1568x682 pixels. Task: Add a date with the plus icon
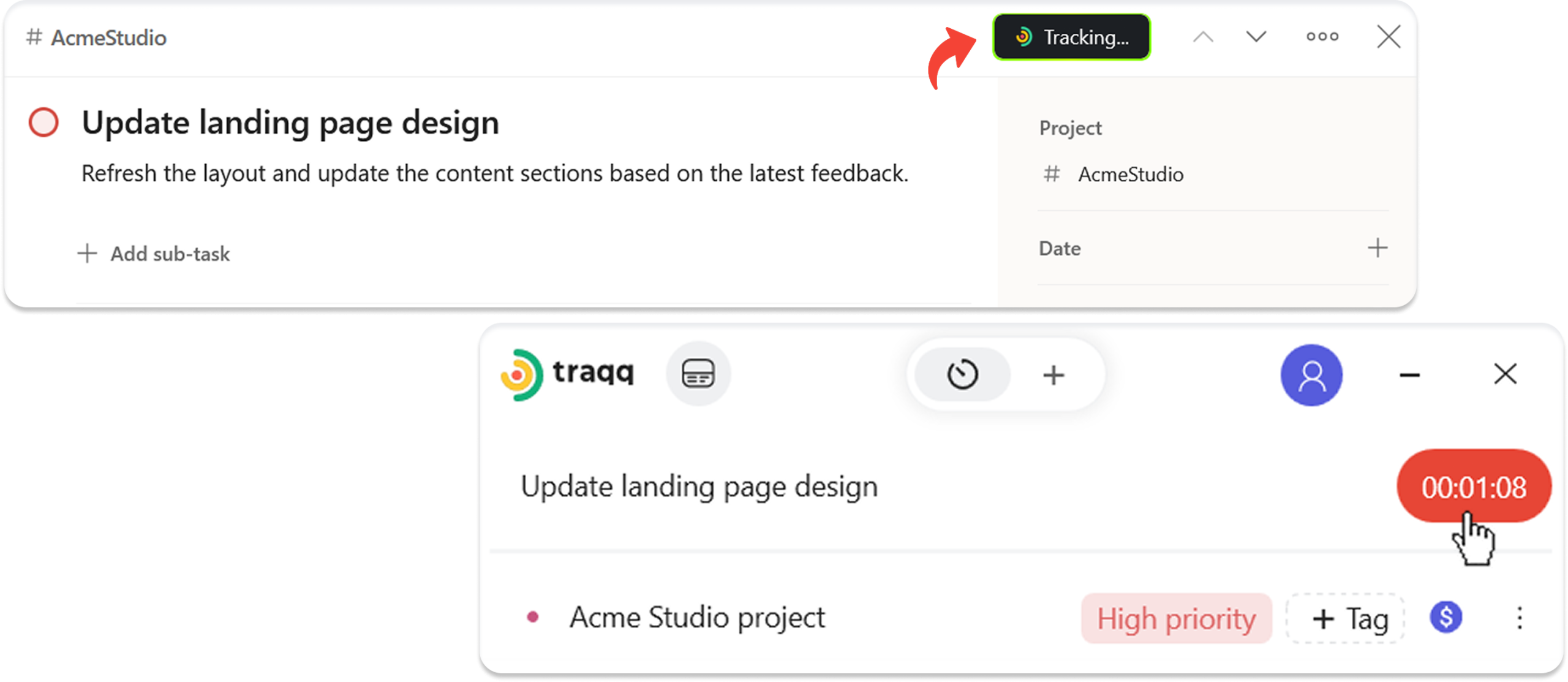click(x=1378, y=248)
